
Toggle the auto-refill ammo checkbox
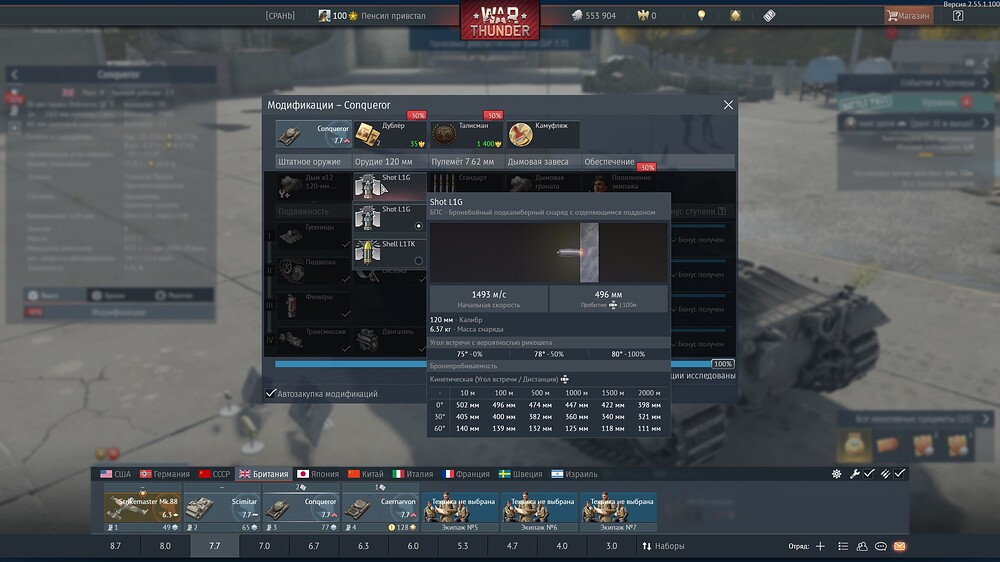(x=899, y=474)
